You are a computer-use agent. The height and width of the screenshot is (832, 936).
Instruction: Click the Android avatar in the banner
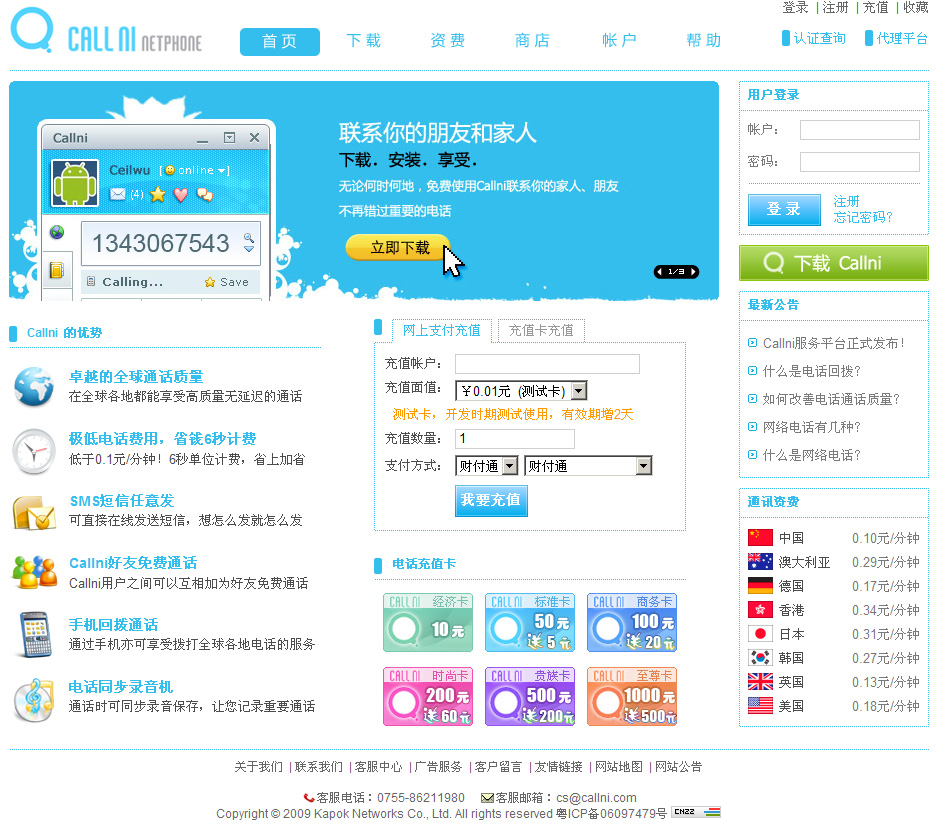tap(75, 183)
